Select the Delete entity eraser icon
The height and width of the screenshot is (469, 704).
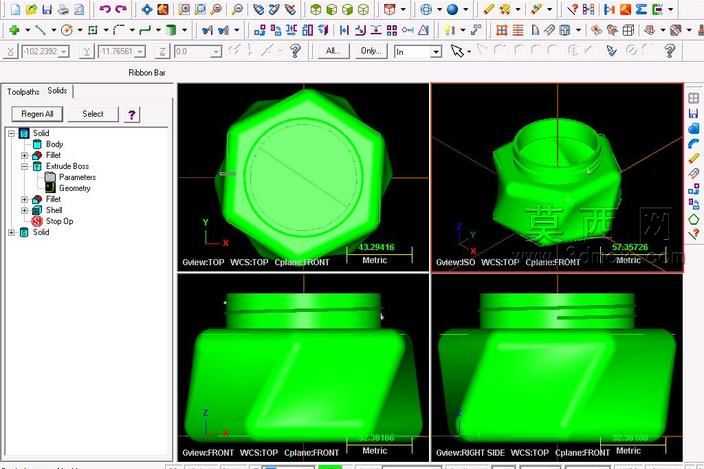coord(488,9)
